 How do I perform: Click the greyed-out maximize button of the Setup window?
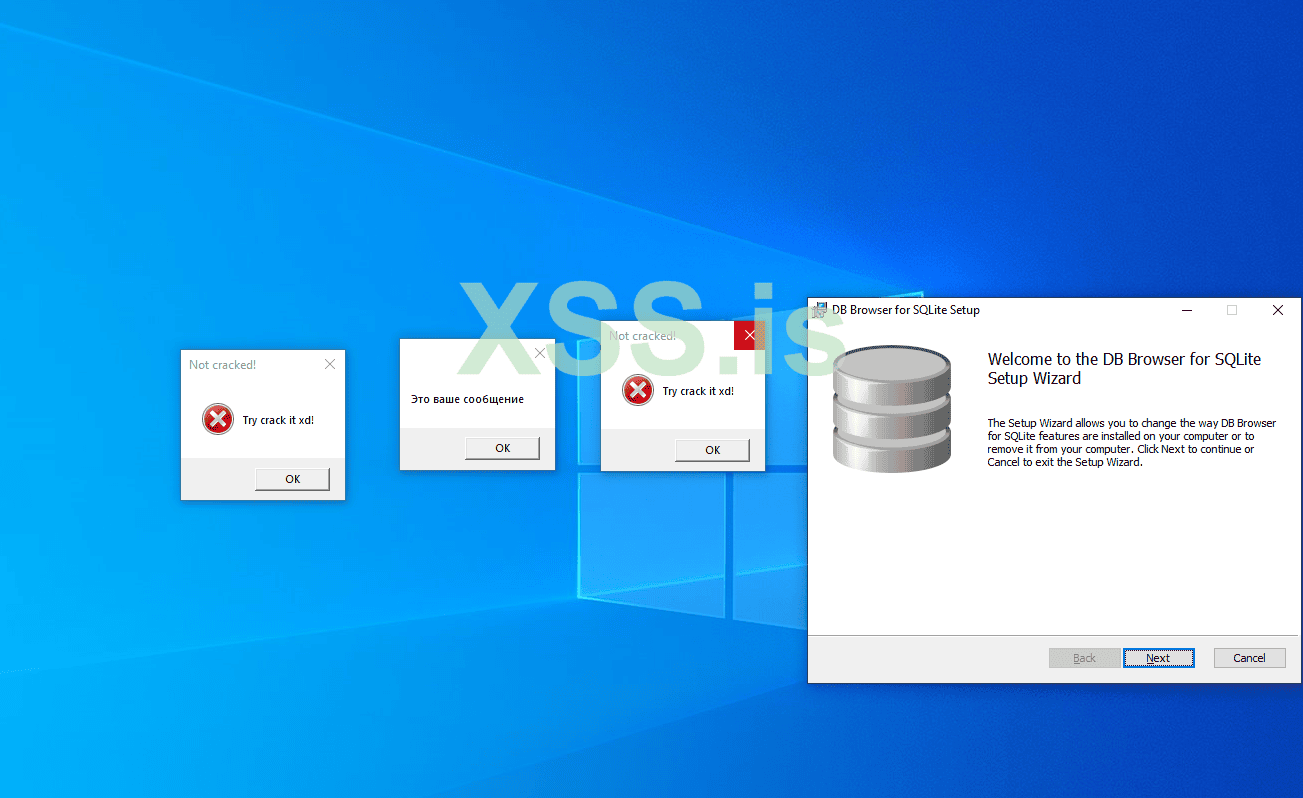click(1232, 310)
